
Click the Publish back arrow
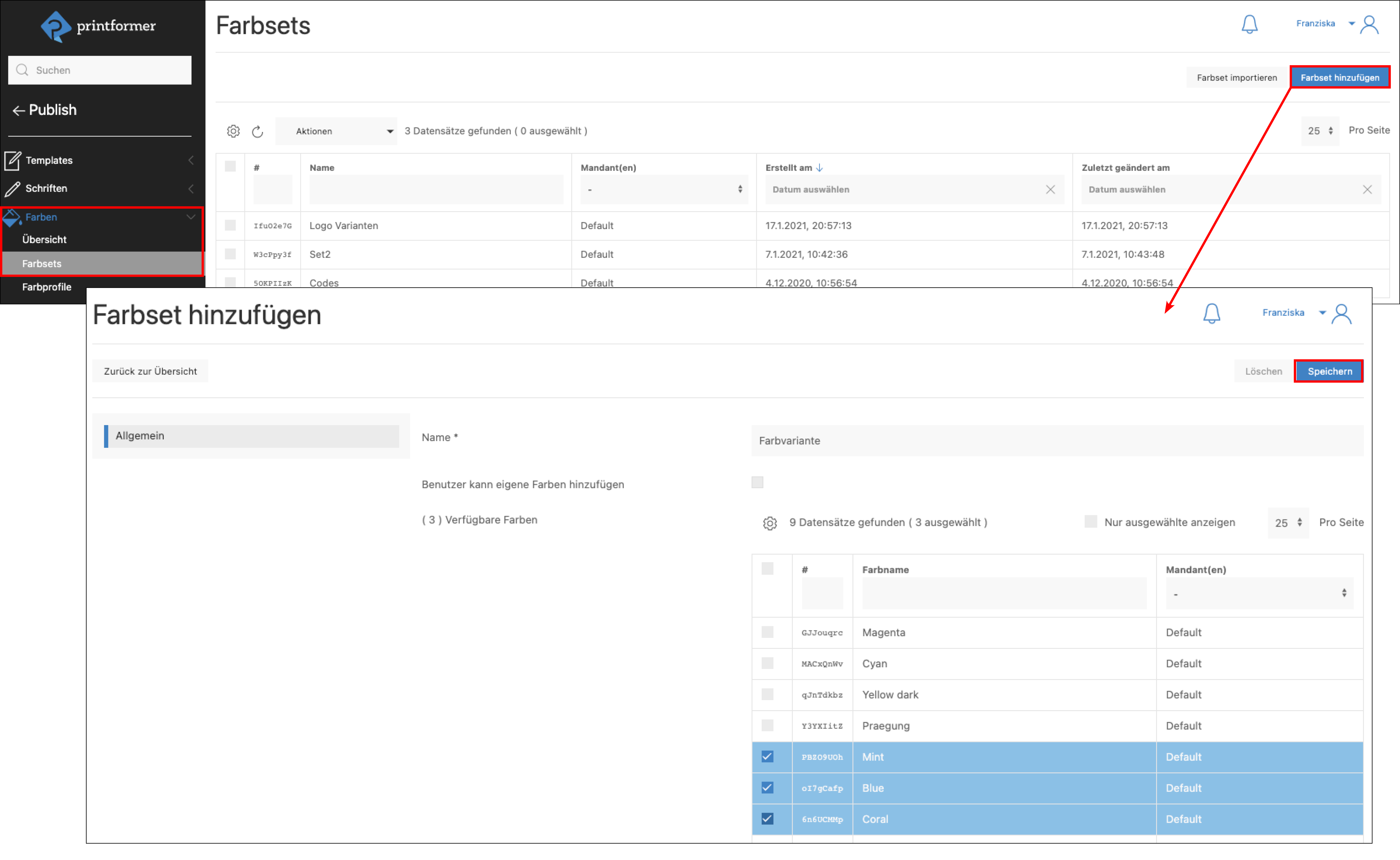pyautogui.click(x=19, y=111)
